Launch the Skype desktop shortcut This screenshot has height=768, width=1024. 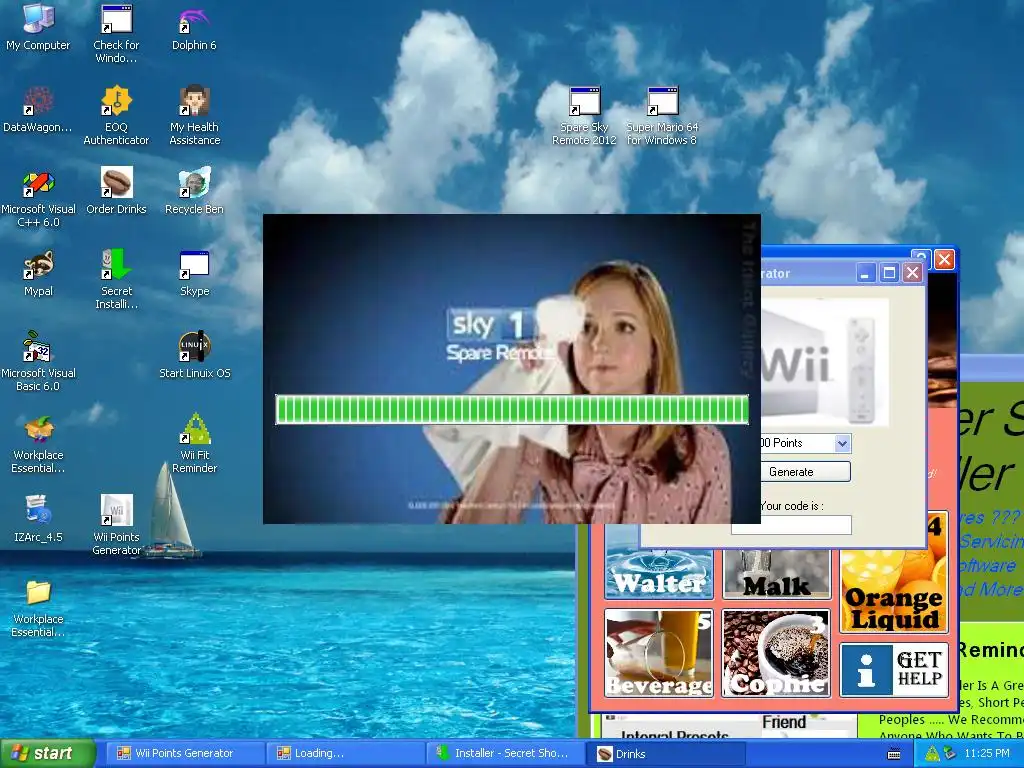195,273
